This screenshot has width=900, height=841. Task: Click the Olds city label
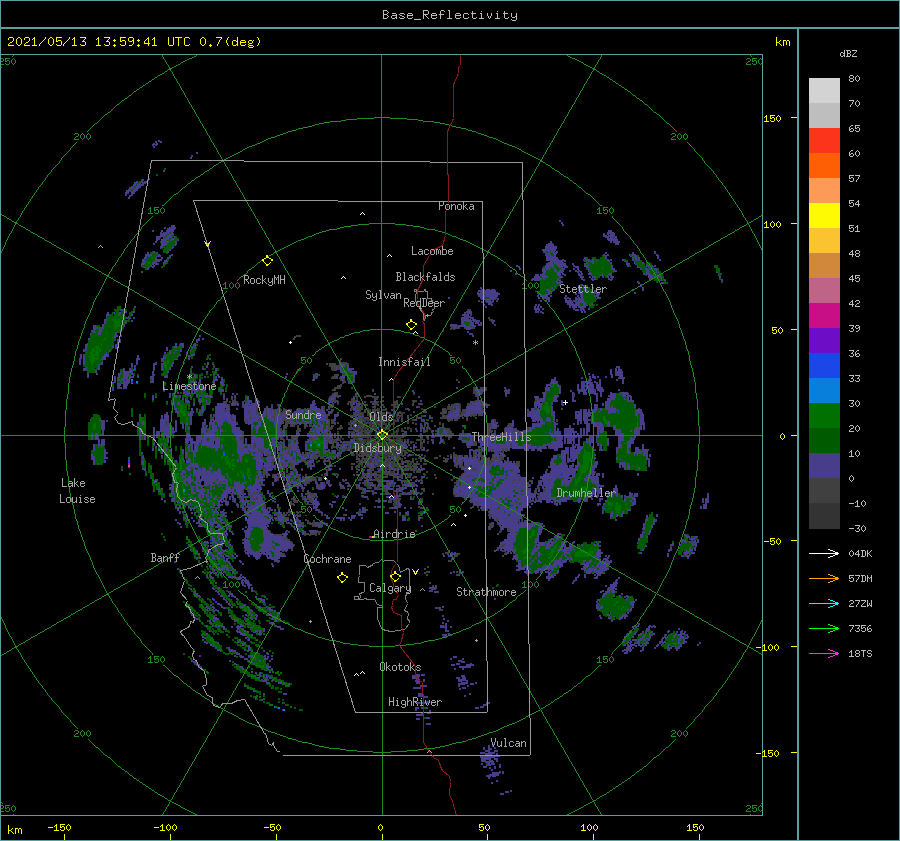[381, 417]
